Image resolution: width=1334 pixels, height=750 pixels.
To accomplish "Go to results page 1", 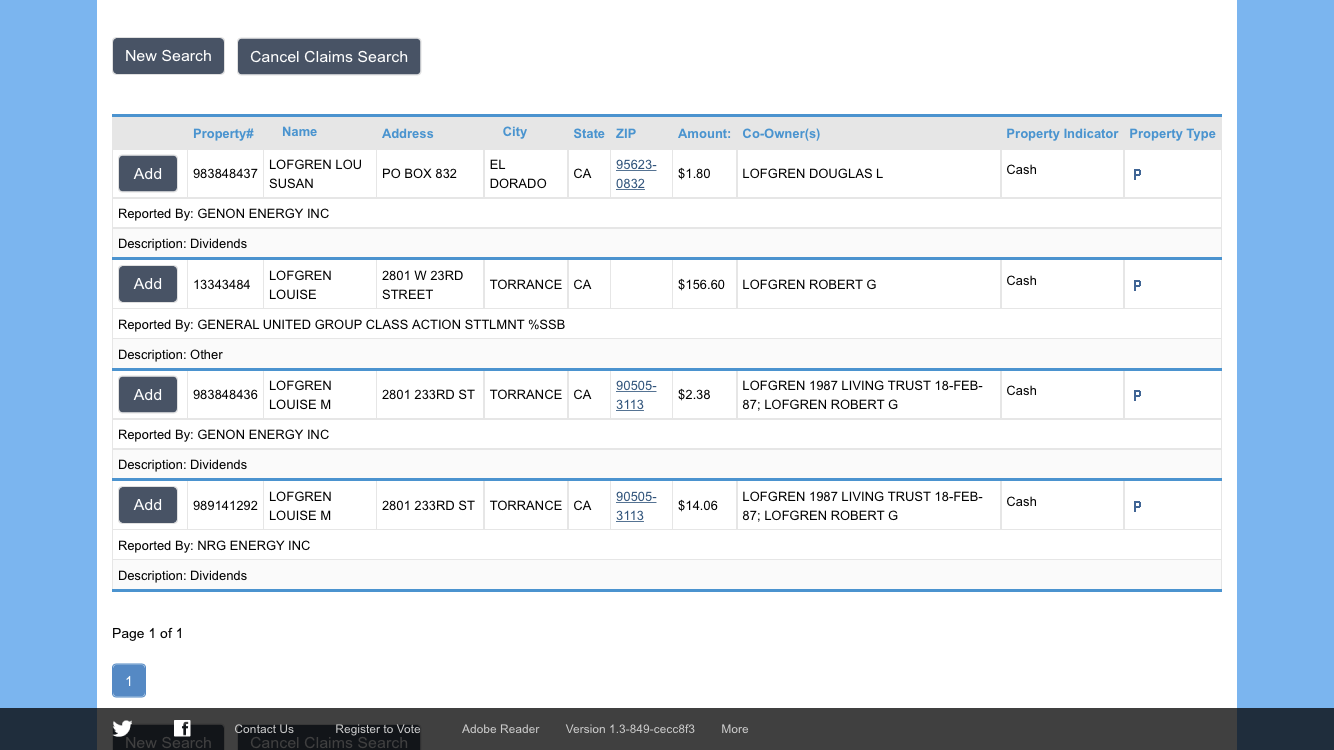I will click(129, 681).
